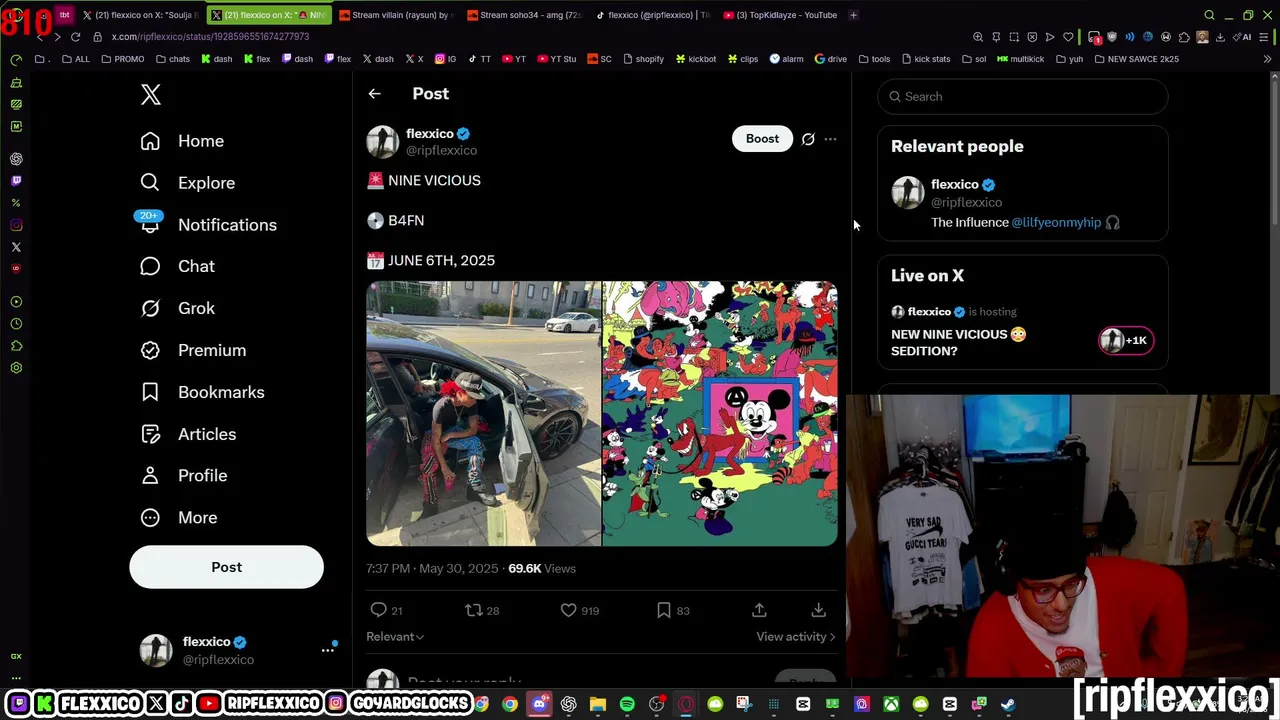The image size is (1280, 720).
Task: Open Twitch in the browser sidebar
Action: tap(16, 181)
